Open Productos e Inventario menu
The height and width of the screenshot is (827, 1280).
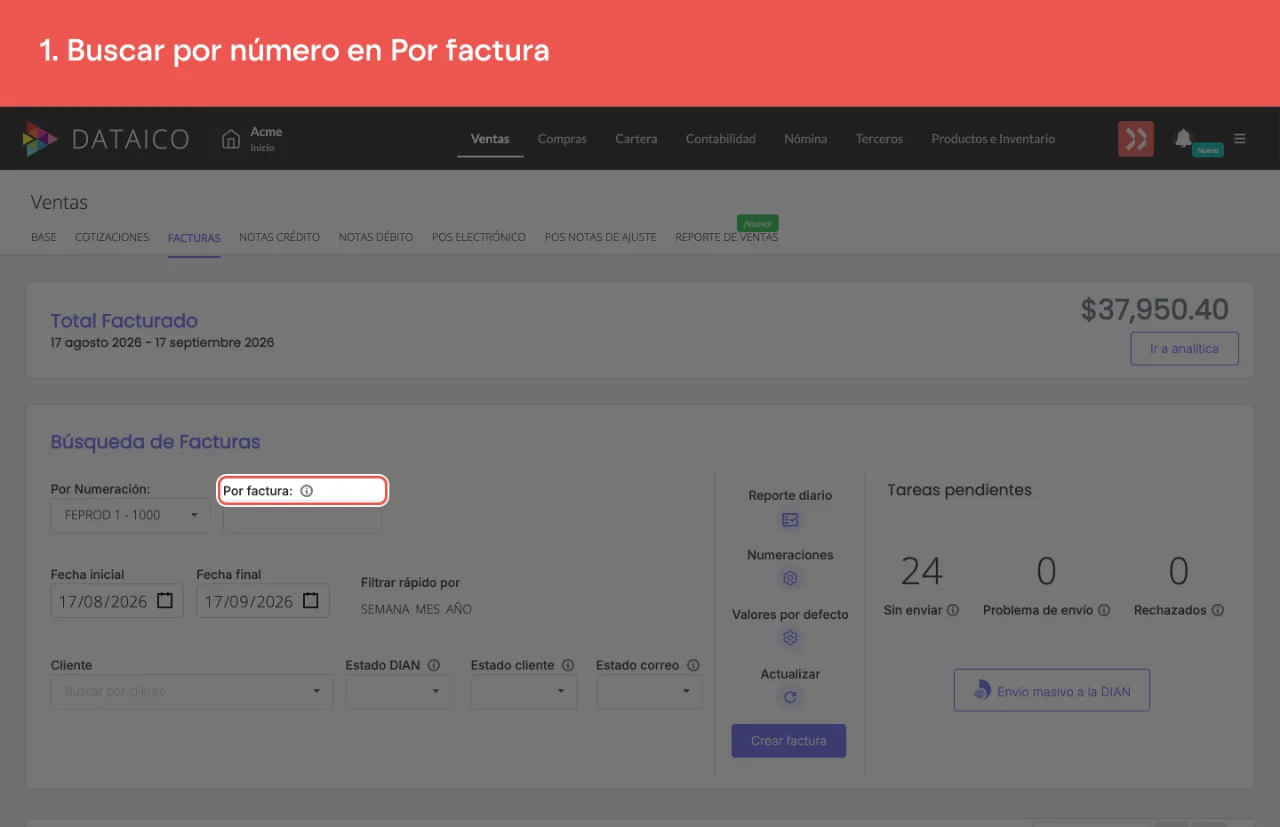(993, 139)
